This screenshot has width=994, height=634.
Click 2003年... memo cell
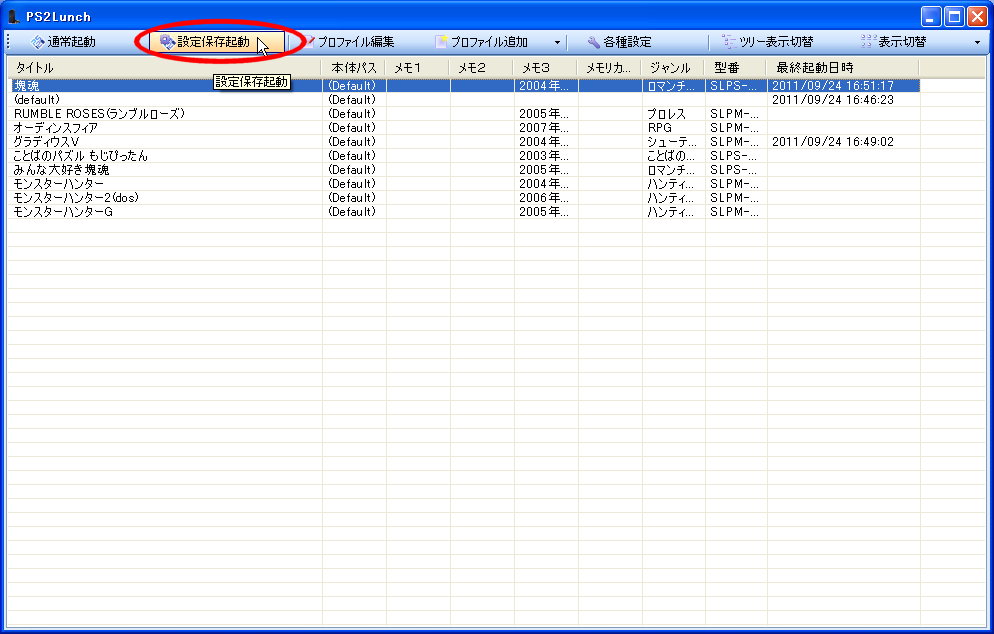point(544,155)
